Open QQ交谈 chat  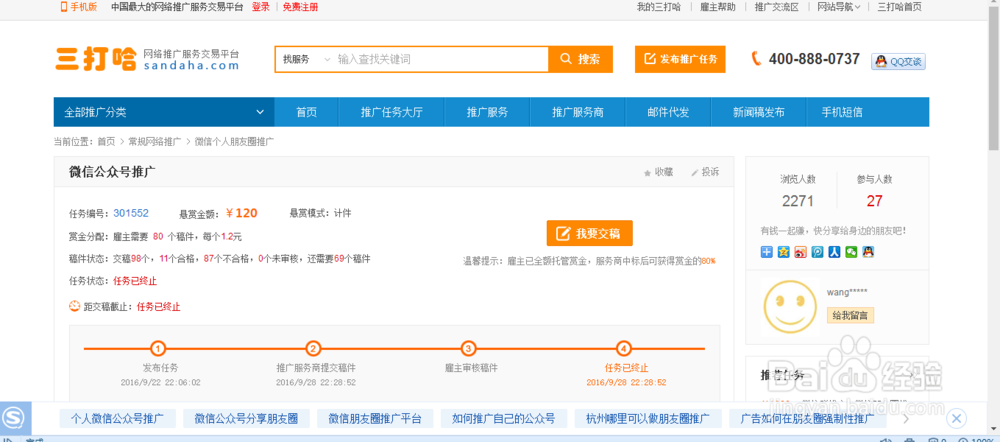click(x=898, y=61)
